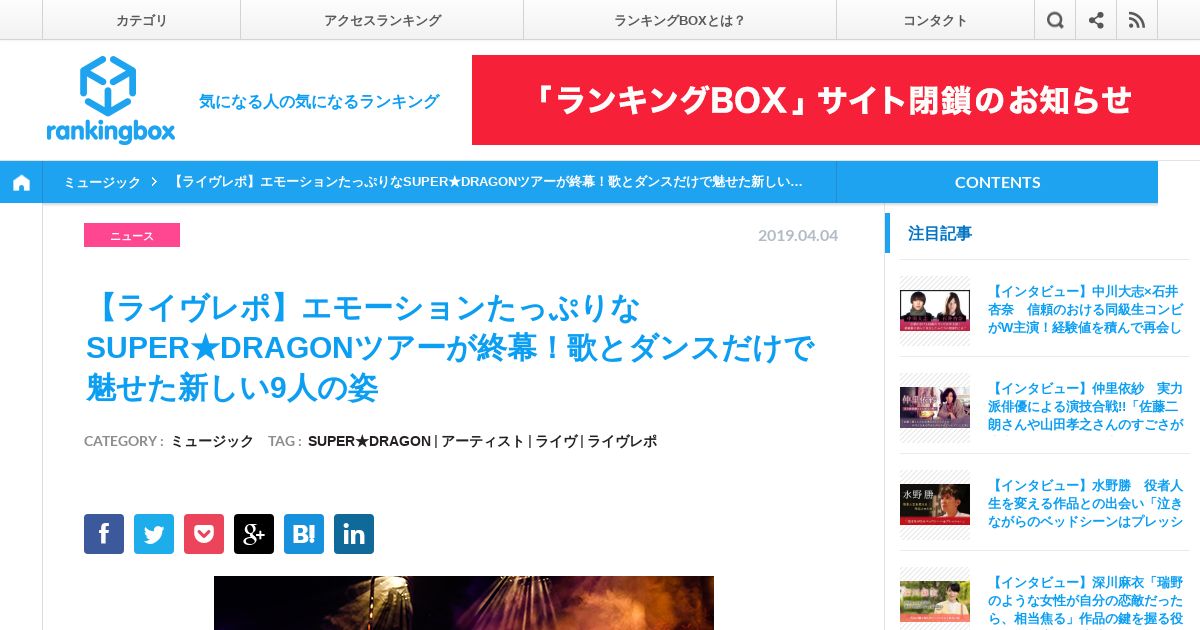Click the 水野勝 article thumbnail

pos(935,504)
